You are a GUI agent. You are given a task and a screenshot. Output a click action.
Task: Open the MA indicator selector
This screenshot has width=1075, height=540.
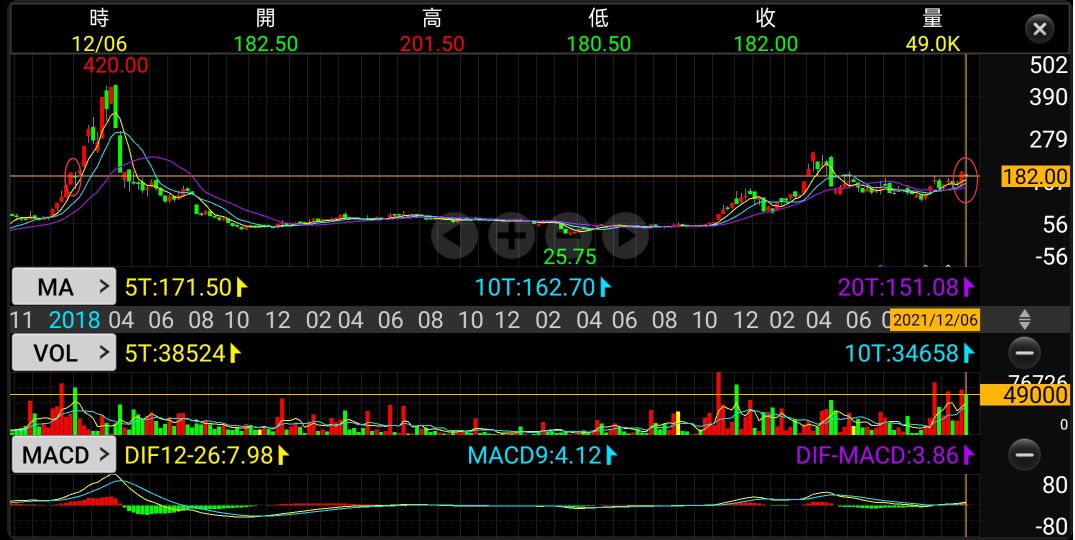pos(63,288)
